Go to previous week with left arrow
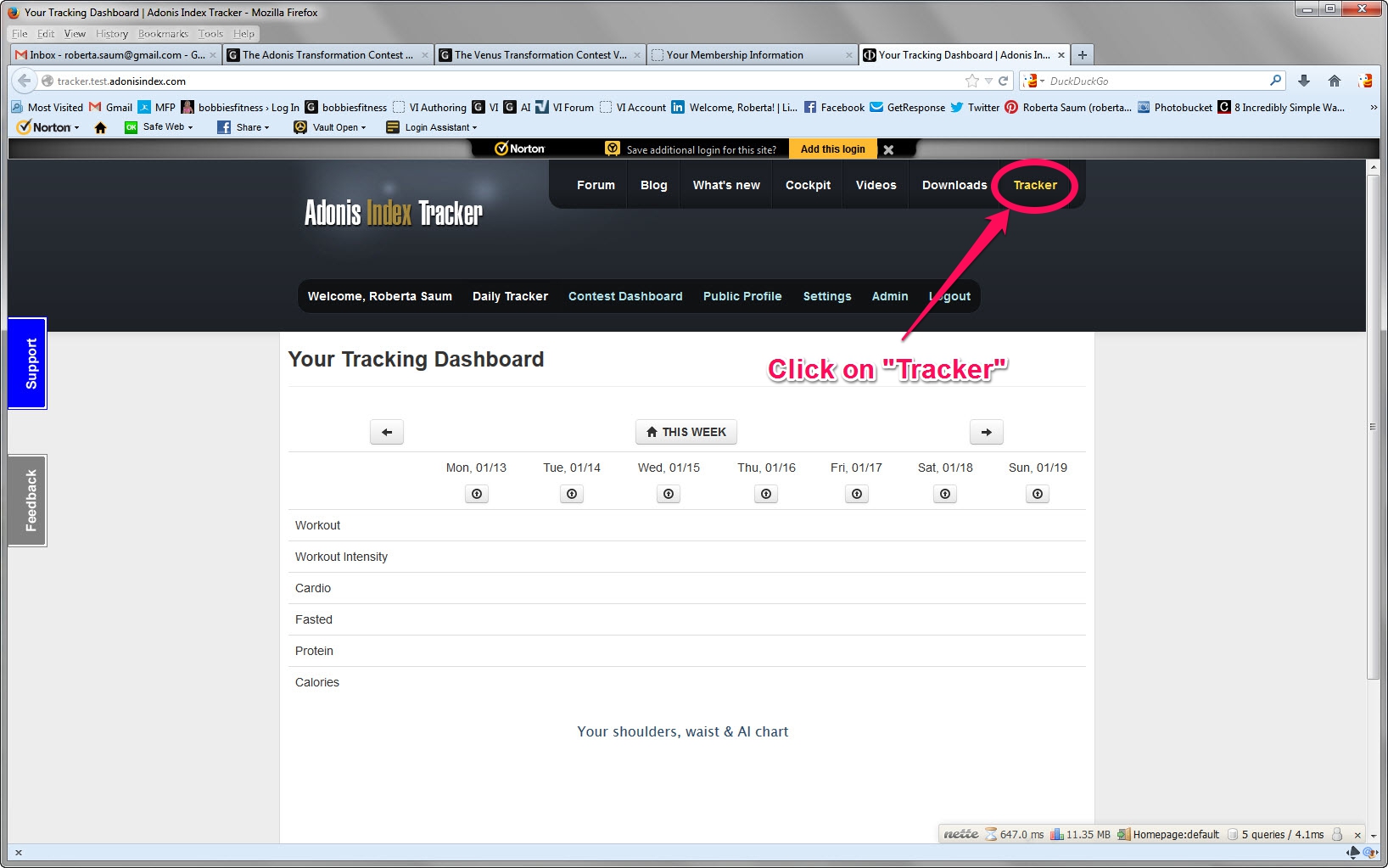The width and height of the screenshot is (1388, 868). click(x=387, y=432)
